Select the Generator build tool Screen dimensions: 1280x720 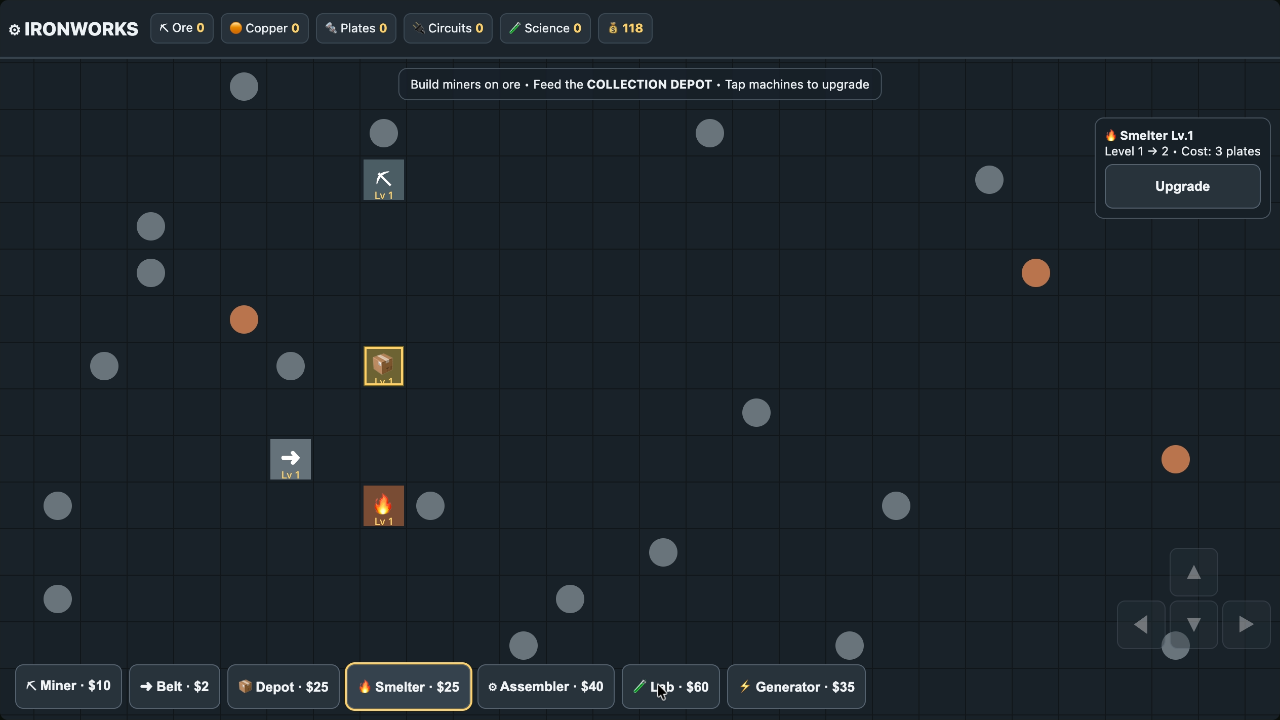tap(796, 686)
